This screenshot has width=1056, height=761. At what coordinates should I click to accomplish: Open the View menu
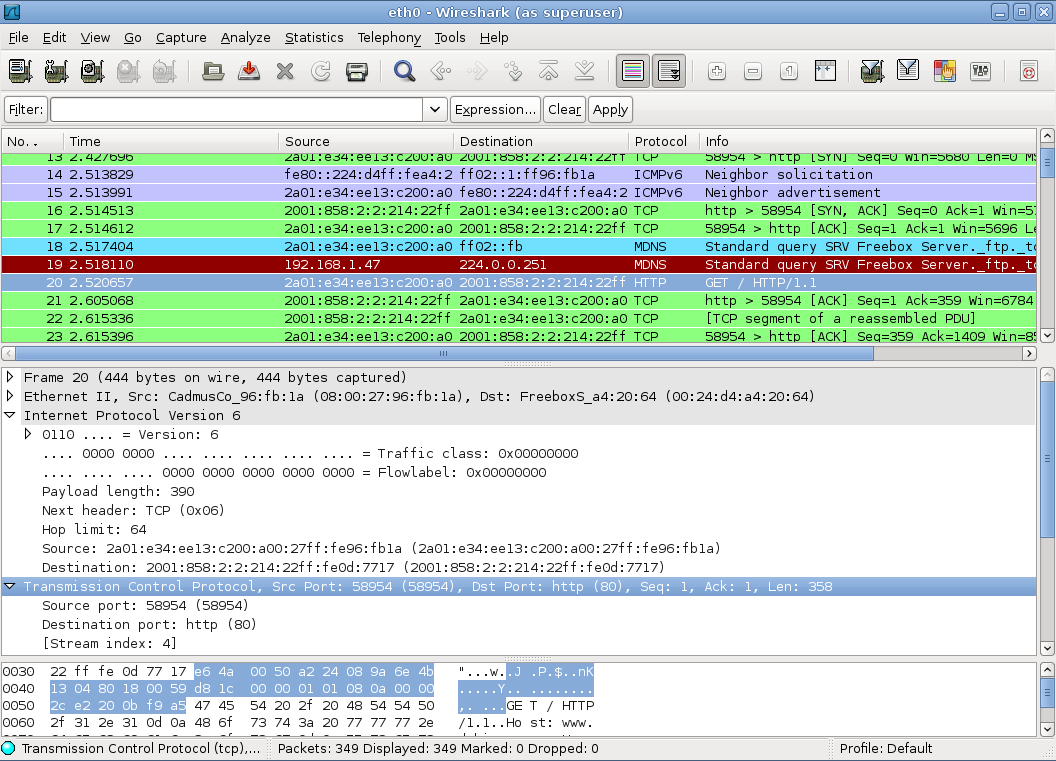(95, 38)
